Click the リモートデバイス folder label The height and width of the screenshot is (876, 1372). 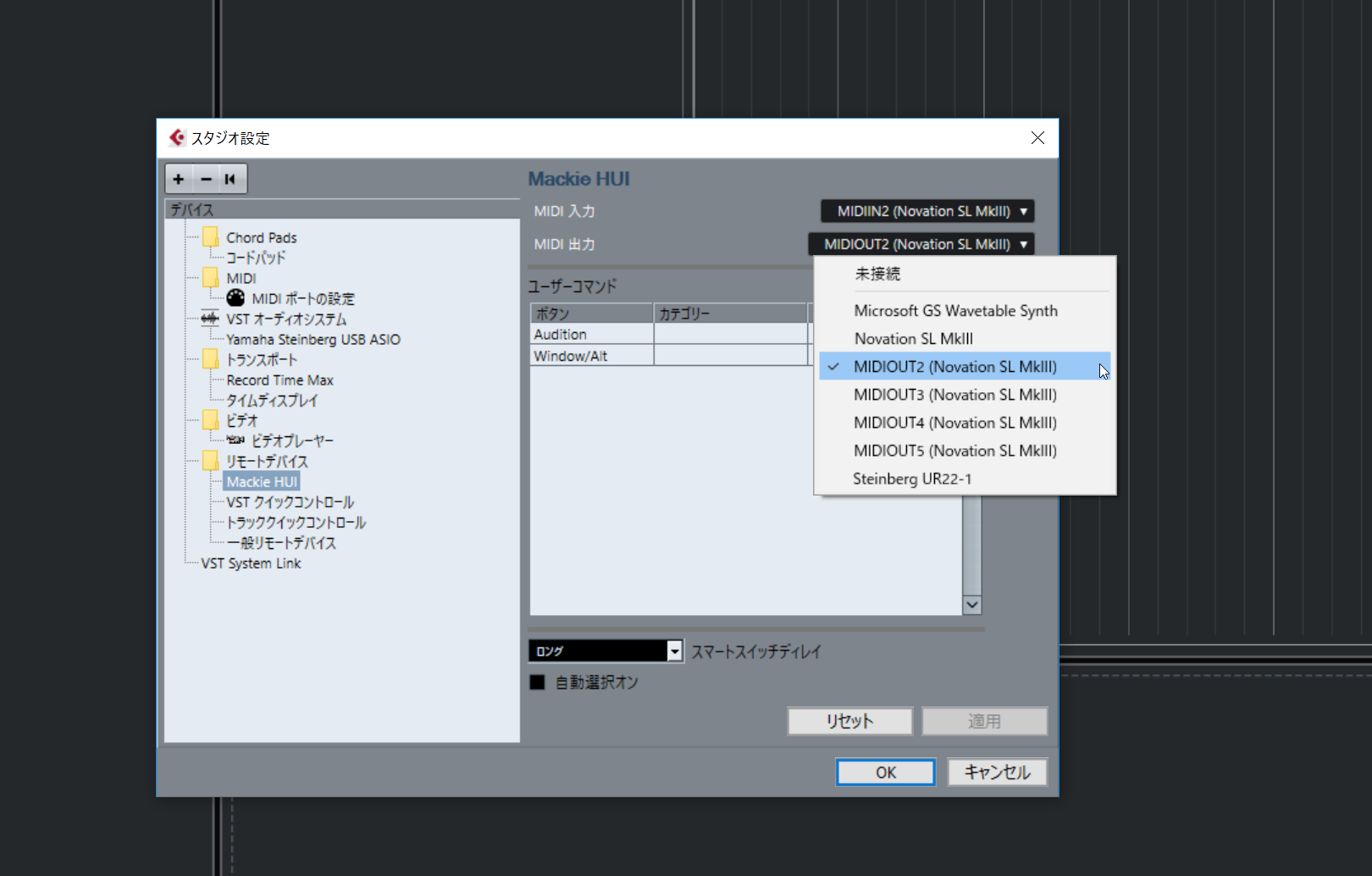coord(267,461)
